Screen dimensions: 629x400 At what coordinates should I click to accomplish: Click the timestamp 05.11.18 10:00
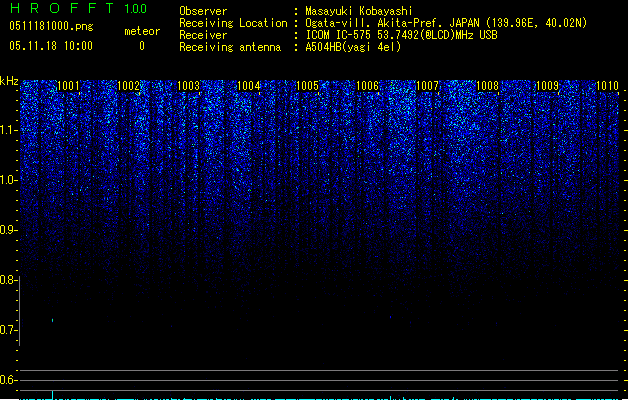[51, 46]
